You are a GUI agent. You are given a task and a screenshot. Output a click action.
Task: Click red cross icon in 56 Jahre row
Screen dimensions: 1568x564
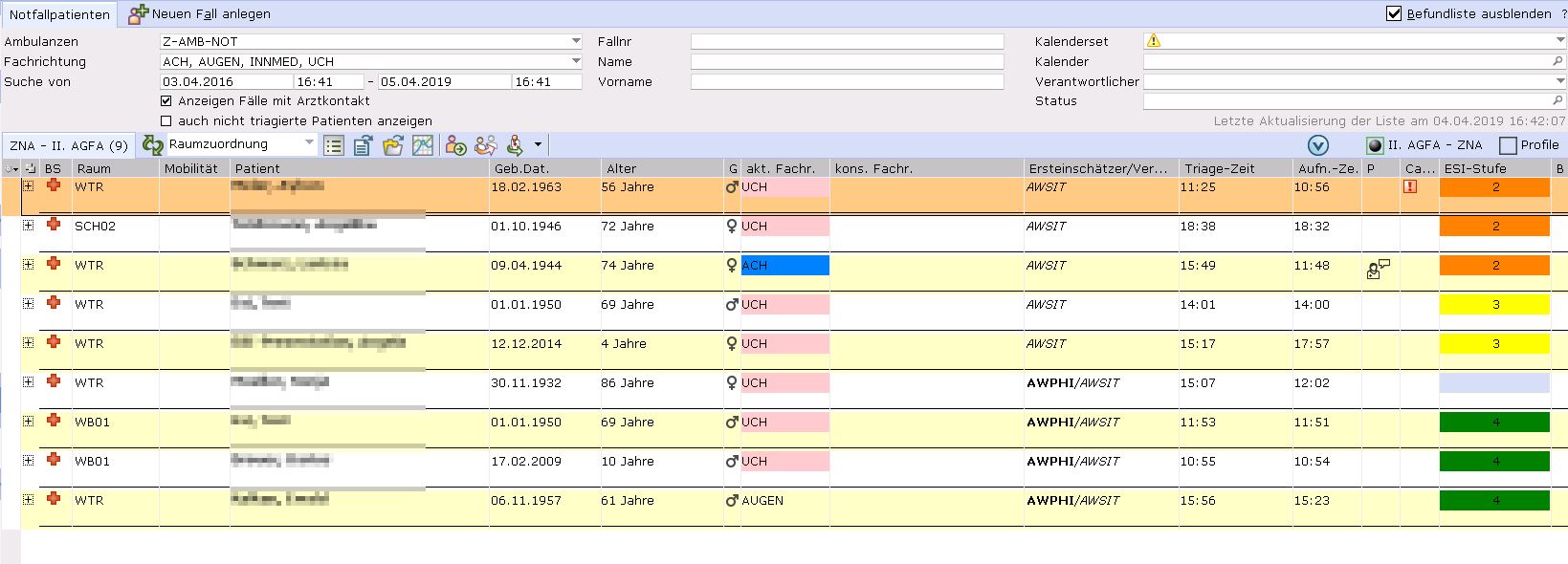point(54,184)
